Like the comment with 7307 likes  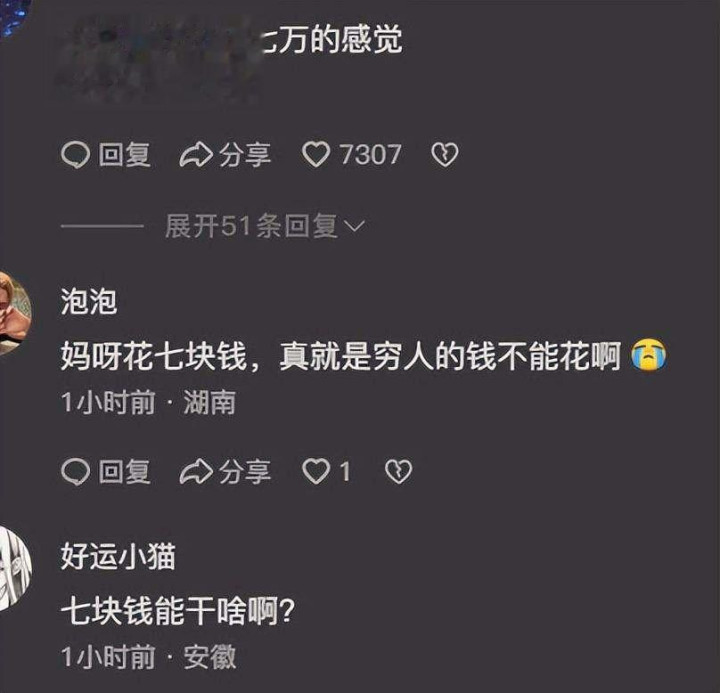pyautogui.click(x=315, y=154)
